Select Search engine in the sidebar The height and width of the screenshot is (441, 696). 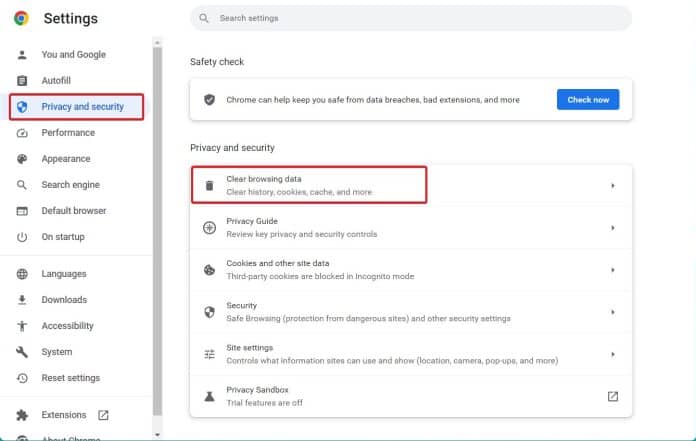coord(70,185)
